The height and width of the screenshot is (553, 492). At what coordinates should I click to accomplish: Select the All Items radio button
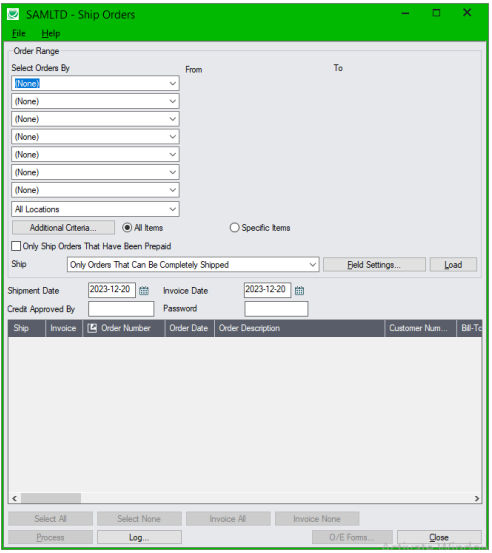(127, 228)
